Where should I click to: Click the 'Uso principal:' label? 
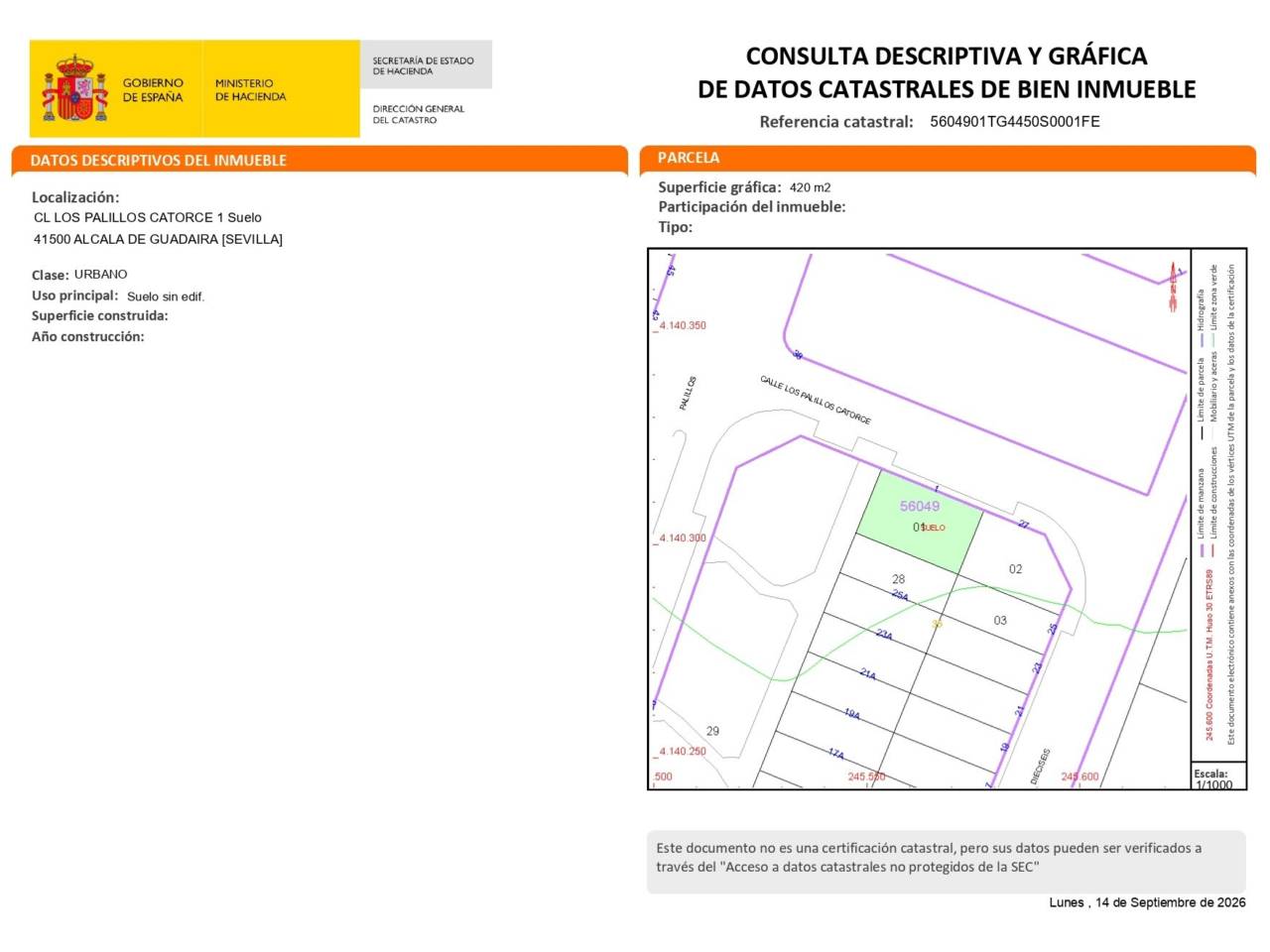74,296
